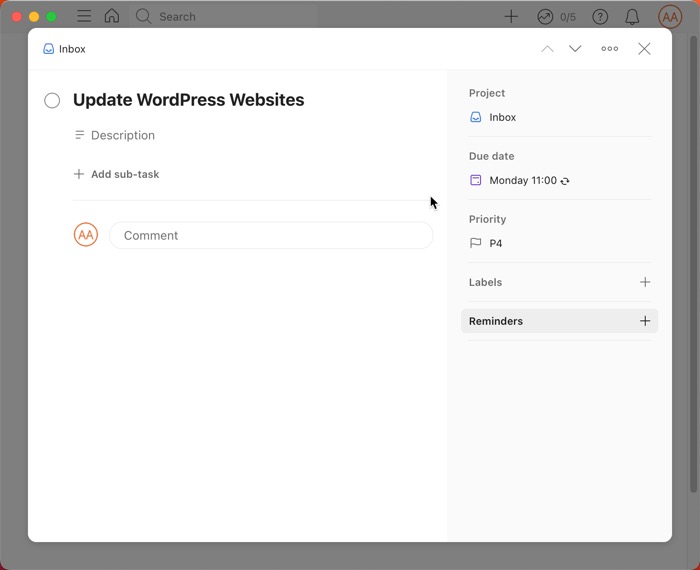Go to the Home view icon
The width and height of the screenshot is (700, 570).
pyautogui.click(x=112, y=16)
